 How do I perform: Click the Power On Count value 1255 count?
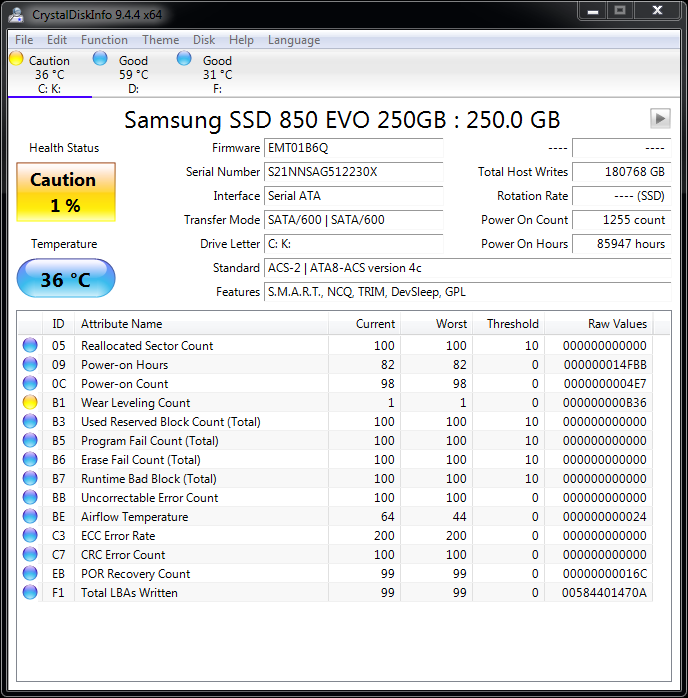[x=622, y=220]
